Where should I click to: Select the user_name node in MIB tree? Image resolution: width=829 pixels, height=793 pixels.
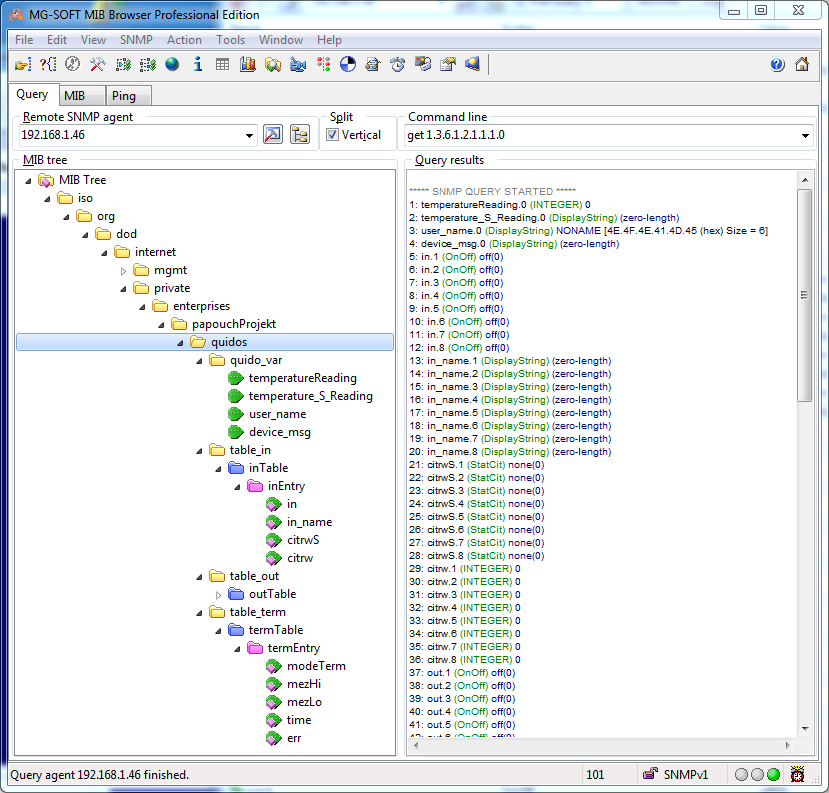tap(278, 414)
